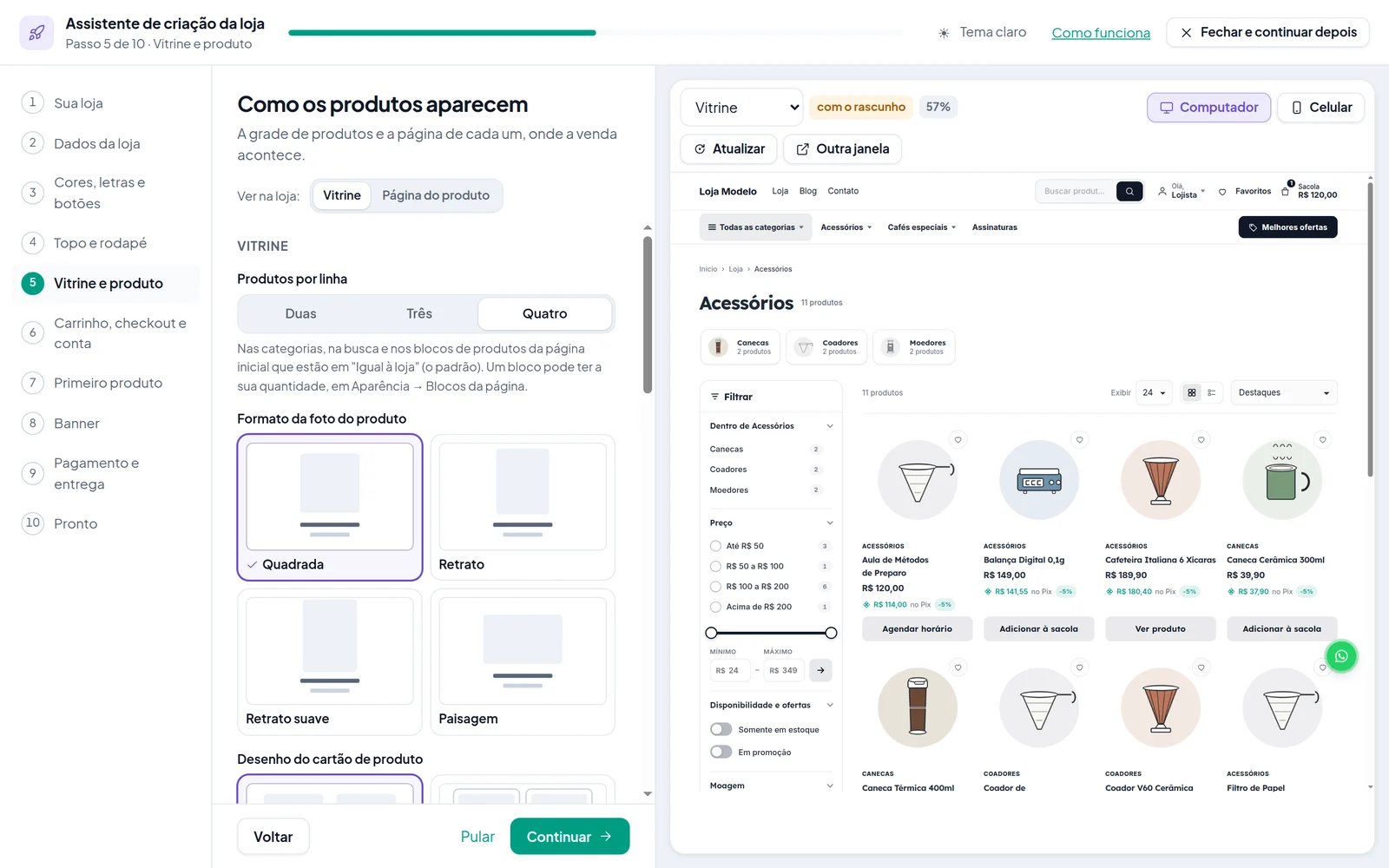Open WhatsApp floating chat button
Image resolution: width=1389 pixels, height=868 pixels.
[x=1341, y=656]
